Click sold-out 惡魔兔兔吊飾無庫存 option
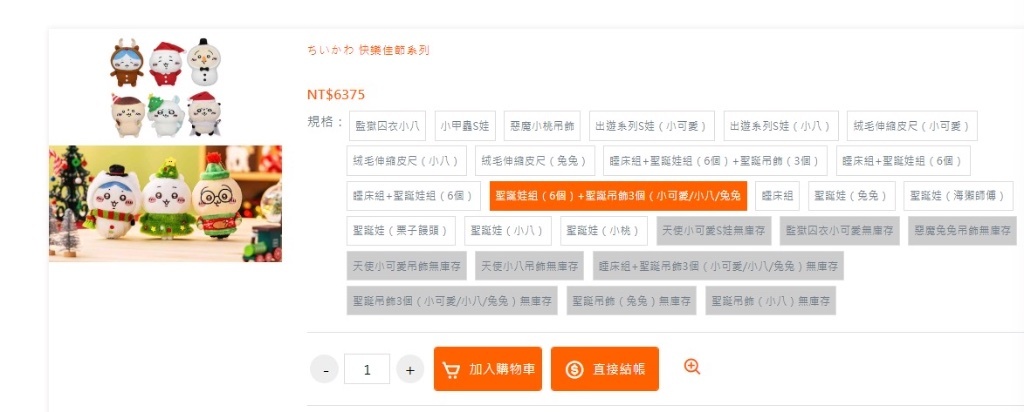The width and height of the screenshot is (1024, 412). point(963,230)
